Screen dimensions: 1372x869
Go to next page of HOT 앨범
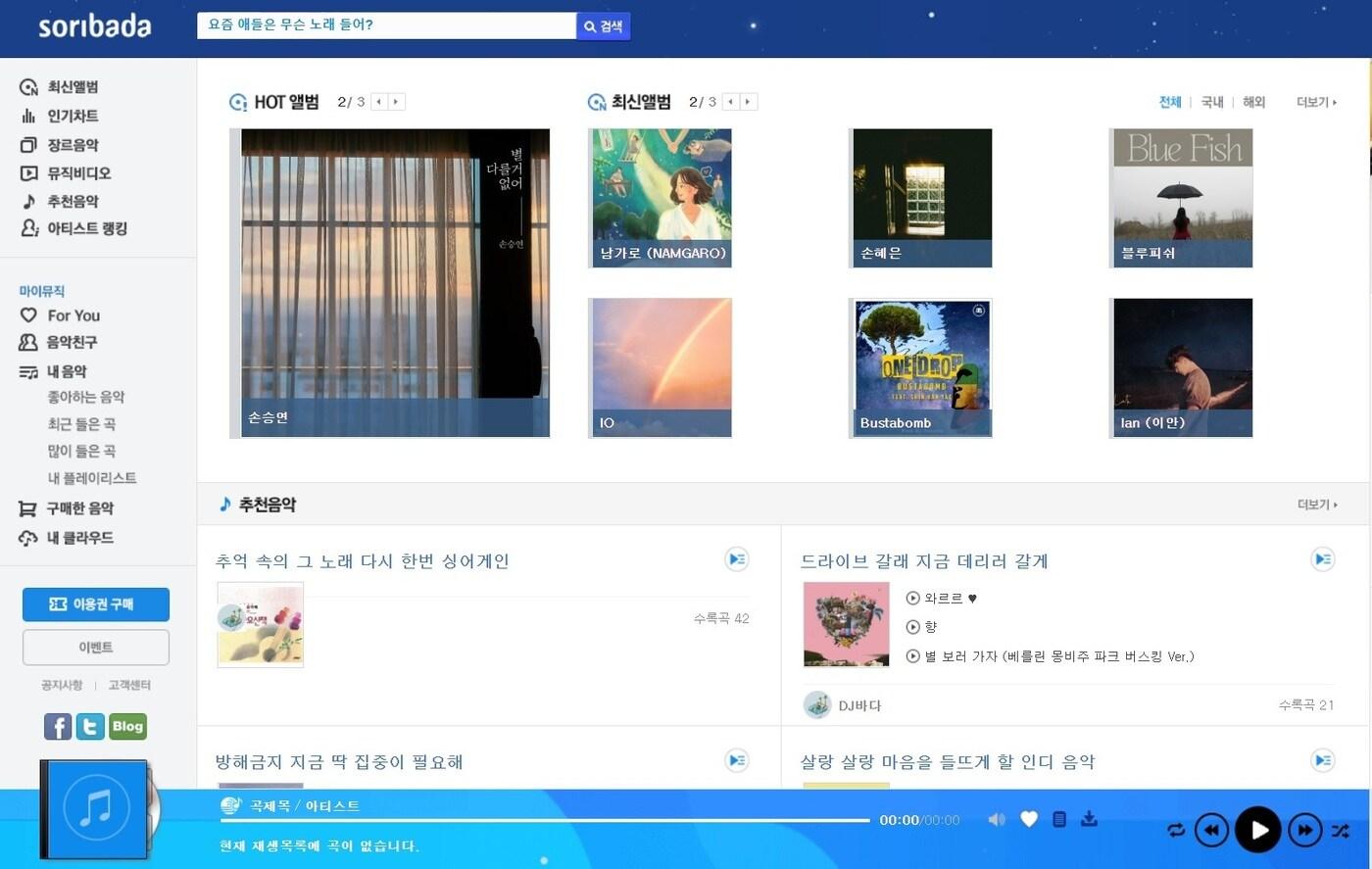click(x=395, y=101)
